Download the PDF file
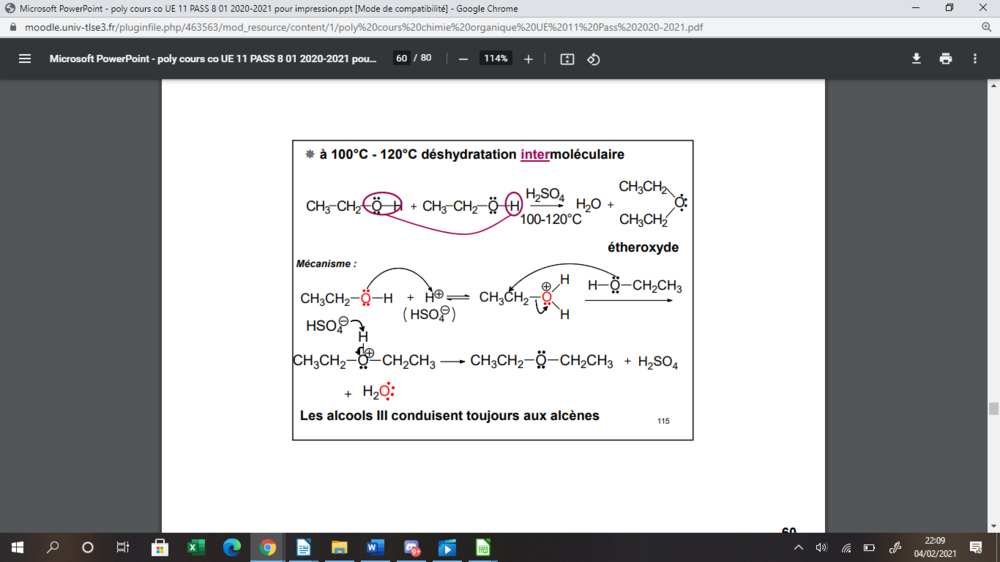Image resolution: width=1000 pixels, height=562 pixels. coord(916,59)
